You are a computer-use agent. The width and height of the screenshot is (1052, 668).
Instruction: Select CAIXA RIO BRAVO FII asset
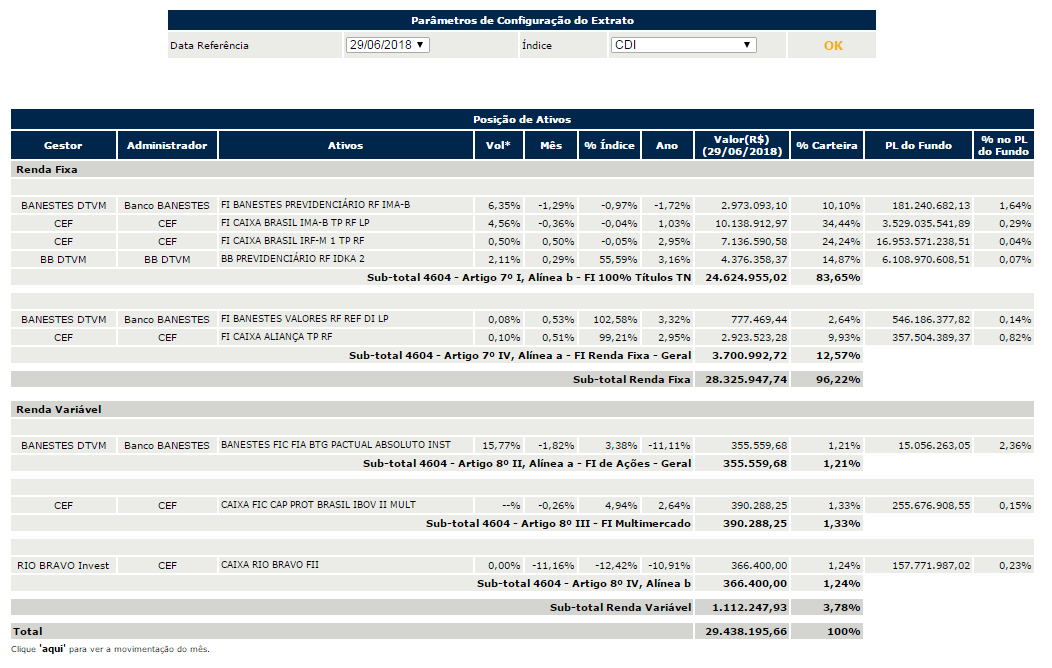click(x=270, y=565)
